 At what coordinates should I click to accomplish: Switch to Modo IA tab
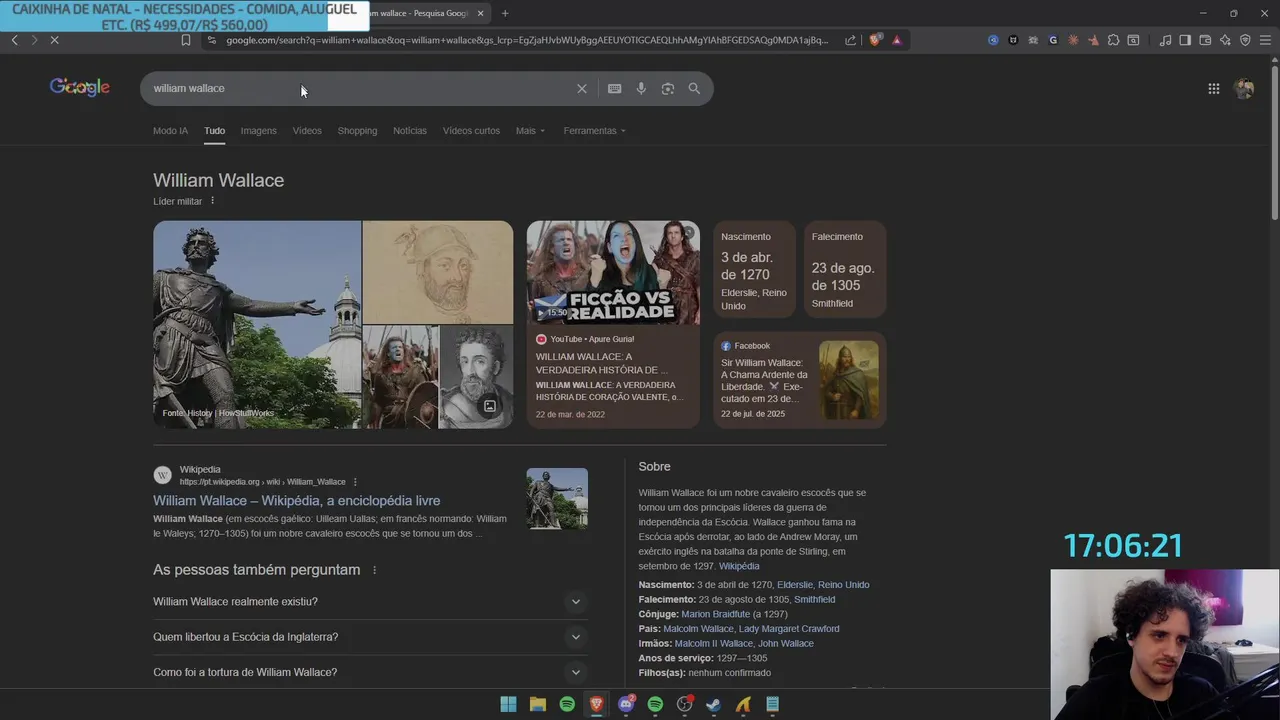[x=170, y=131]
